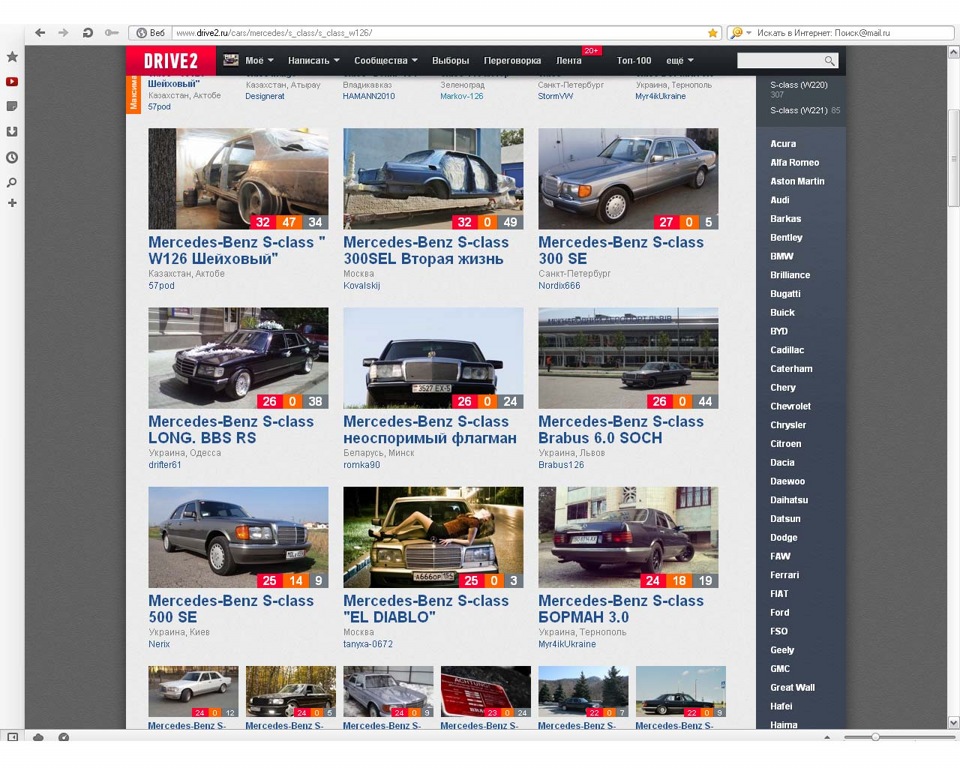Open user profile 'Nordix666'
960x768 pixels.
click(559, 285)
